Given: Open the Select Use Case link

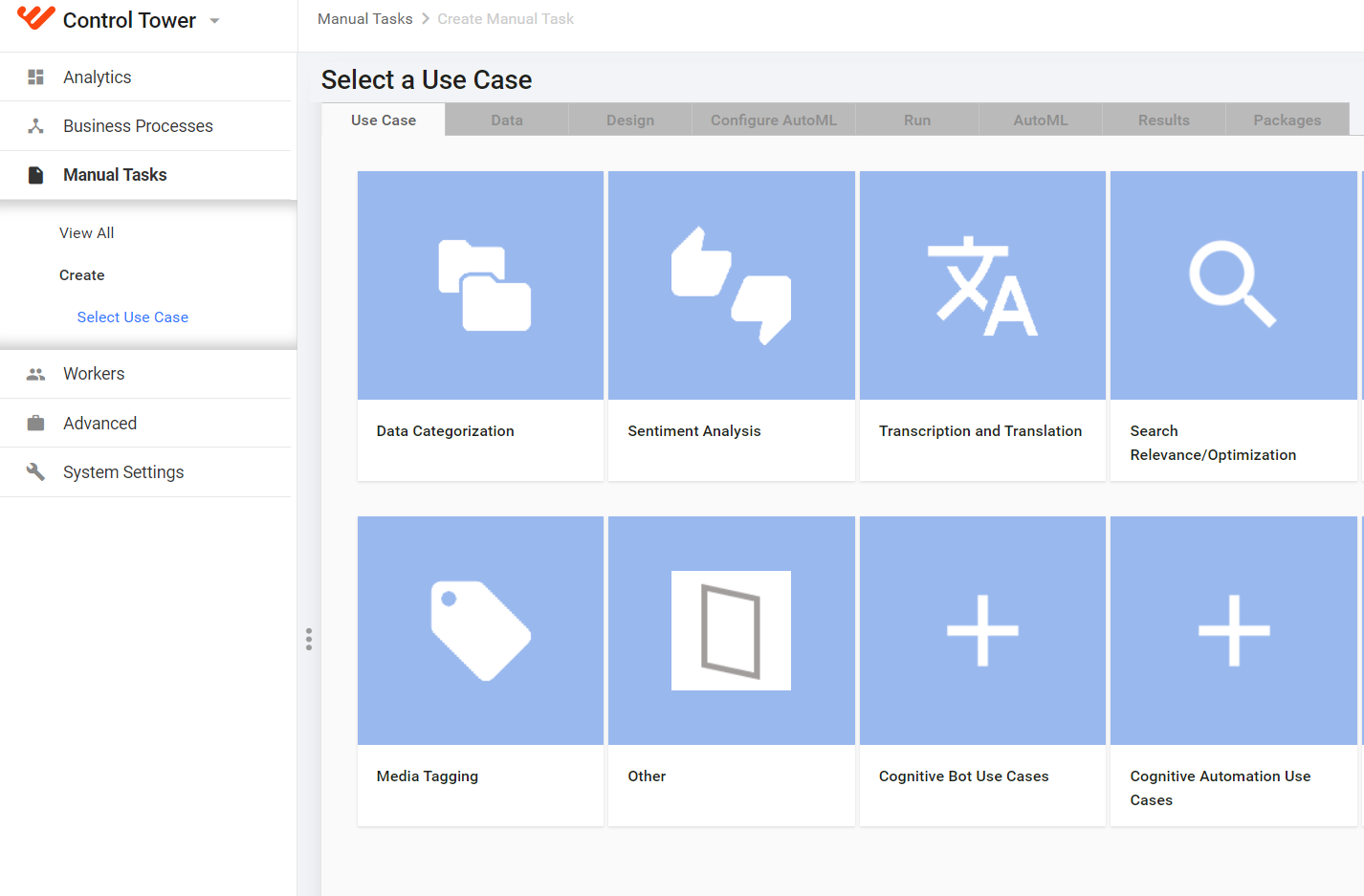Looking at the screenshot, I should coord(133,317).
